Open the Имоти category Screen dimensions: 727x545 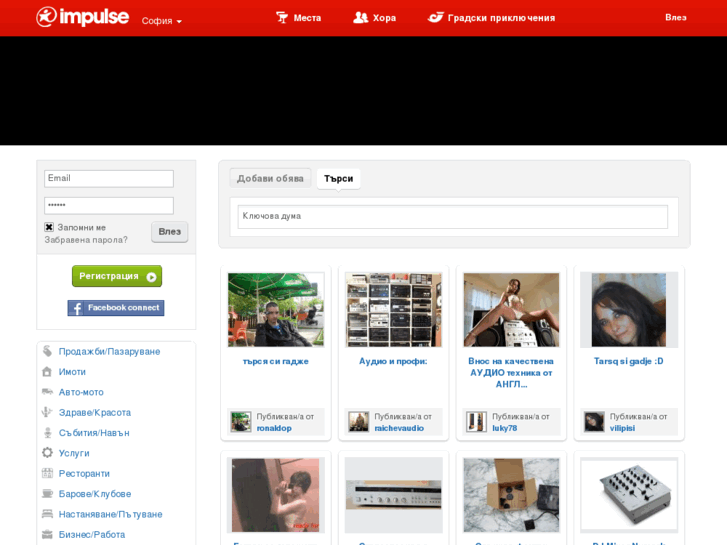[72, 372]
